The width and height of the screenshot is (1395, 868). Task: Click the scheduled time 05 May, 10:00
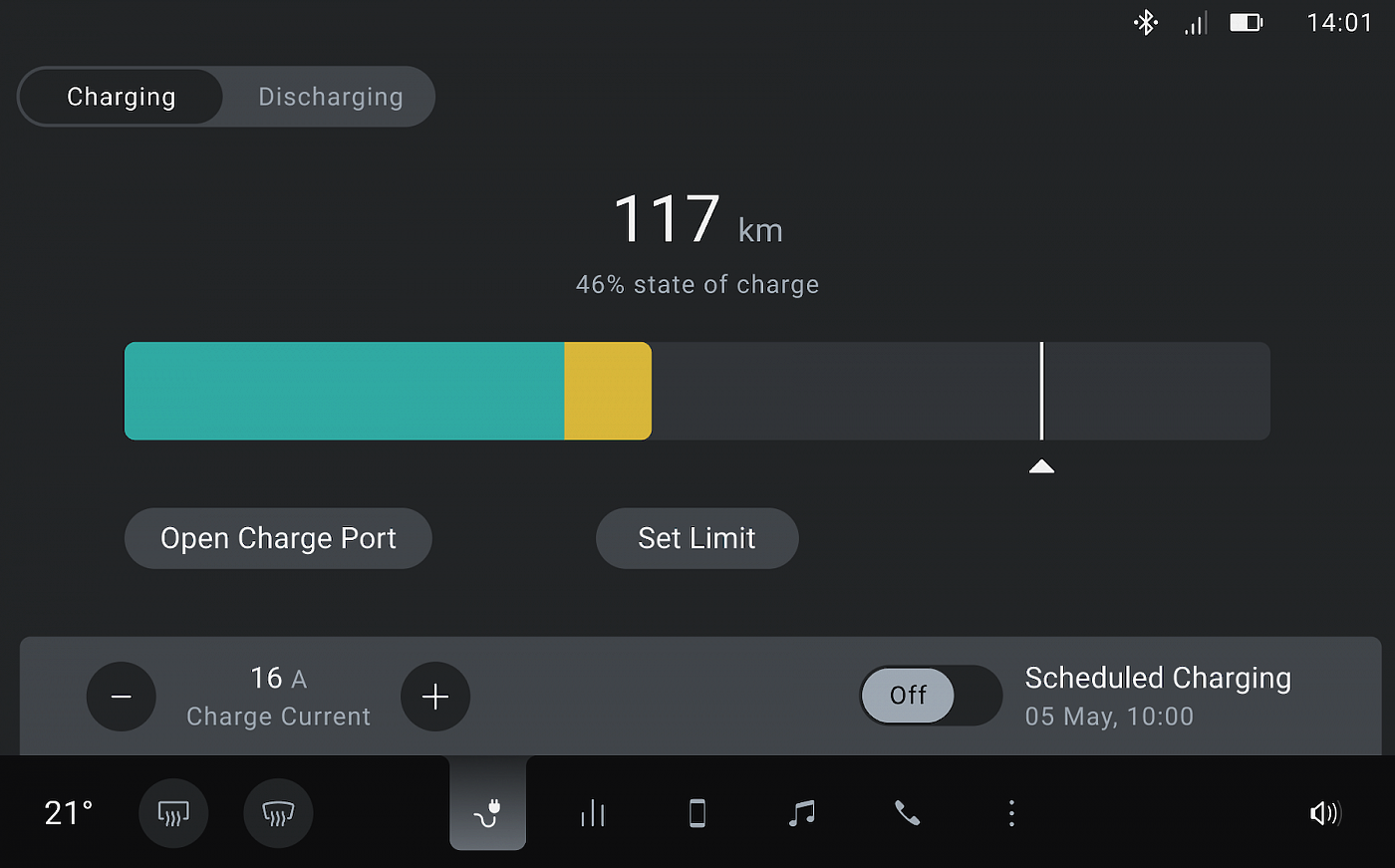1109,717
